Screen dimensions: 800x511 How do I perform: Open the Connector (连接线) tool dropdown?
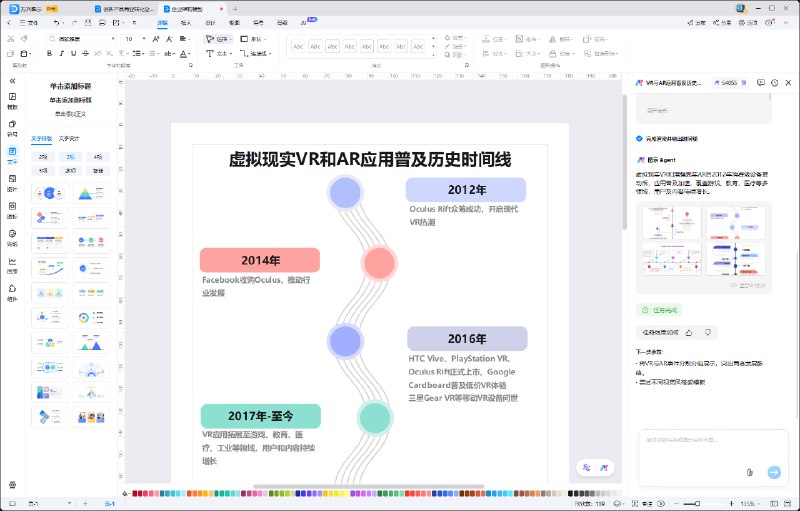256,54
